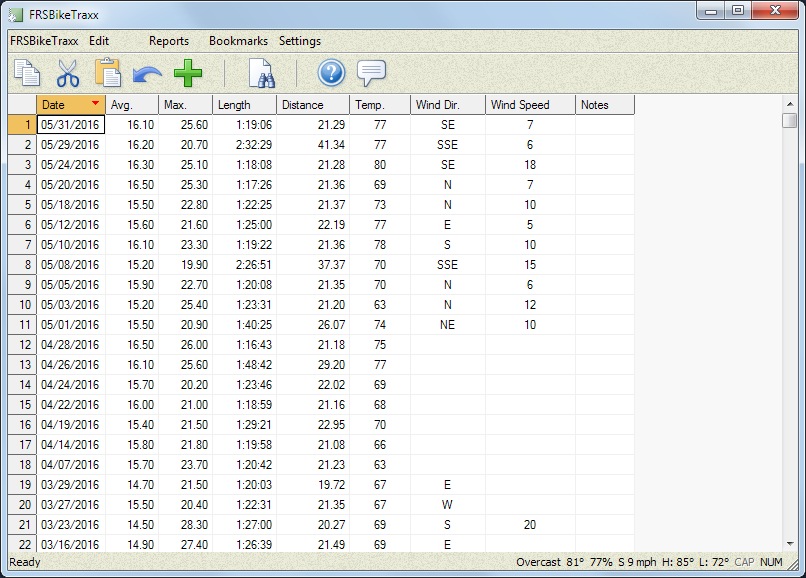
Task: Open the Edit menu
Action: (99, 41)
